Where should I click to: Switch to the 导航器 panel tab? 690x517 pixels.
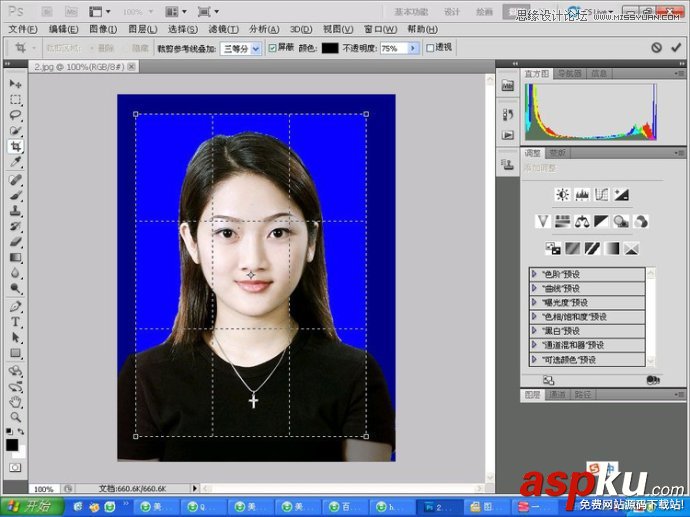point(569,74)
